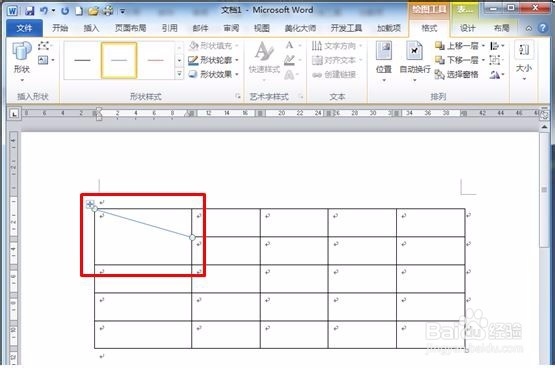Open the 形状轮廓 dropdown arrow
Screen dimensions: 555x368
pos(237,60)
